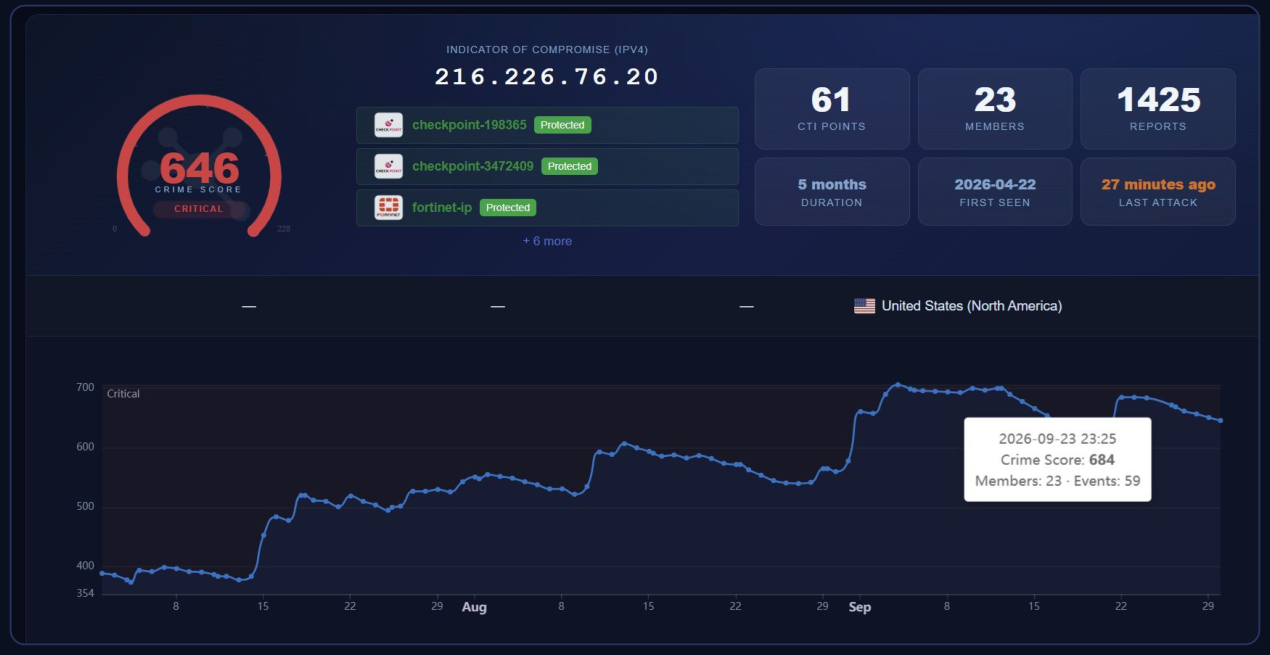
Task: Click the Fortinet logo beside fortinet-ip
Action: coord(388,207)
